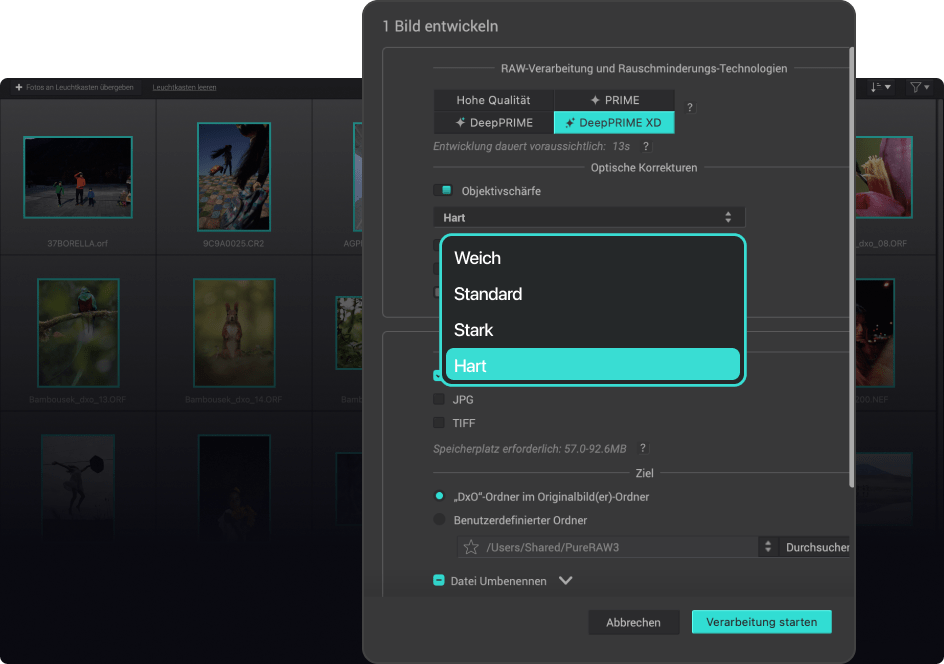
Task: Choose Weich from the sharpness list
Action: [592, 258]
